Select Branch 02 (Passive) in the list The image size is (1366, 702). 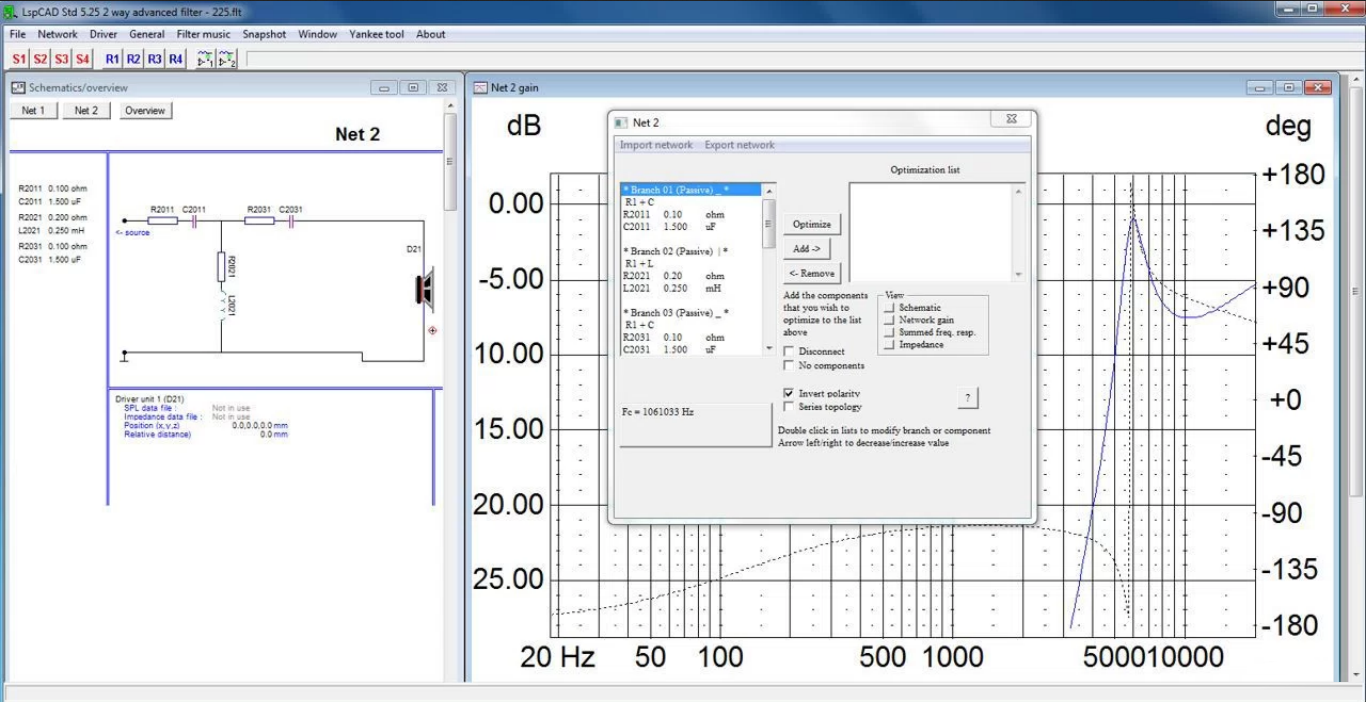pyautogui.click(x=675, y=251)
